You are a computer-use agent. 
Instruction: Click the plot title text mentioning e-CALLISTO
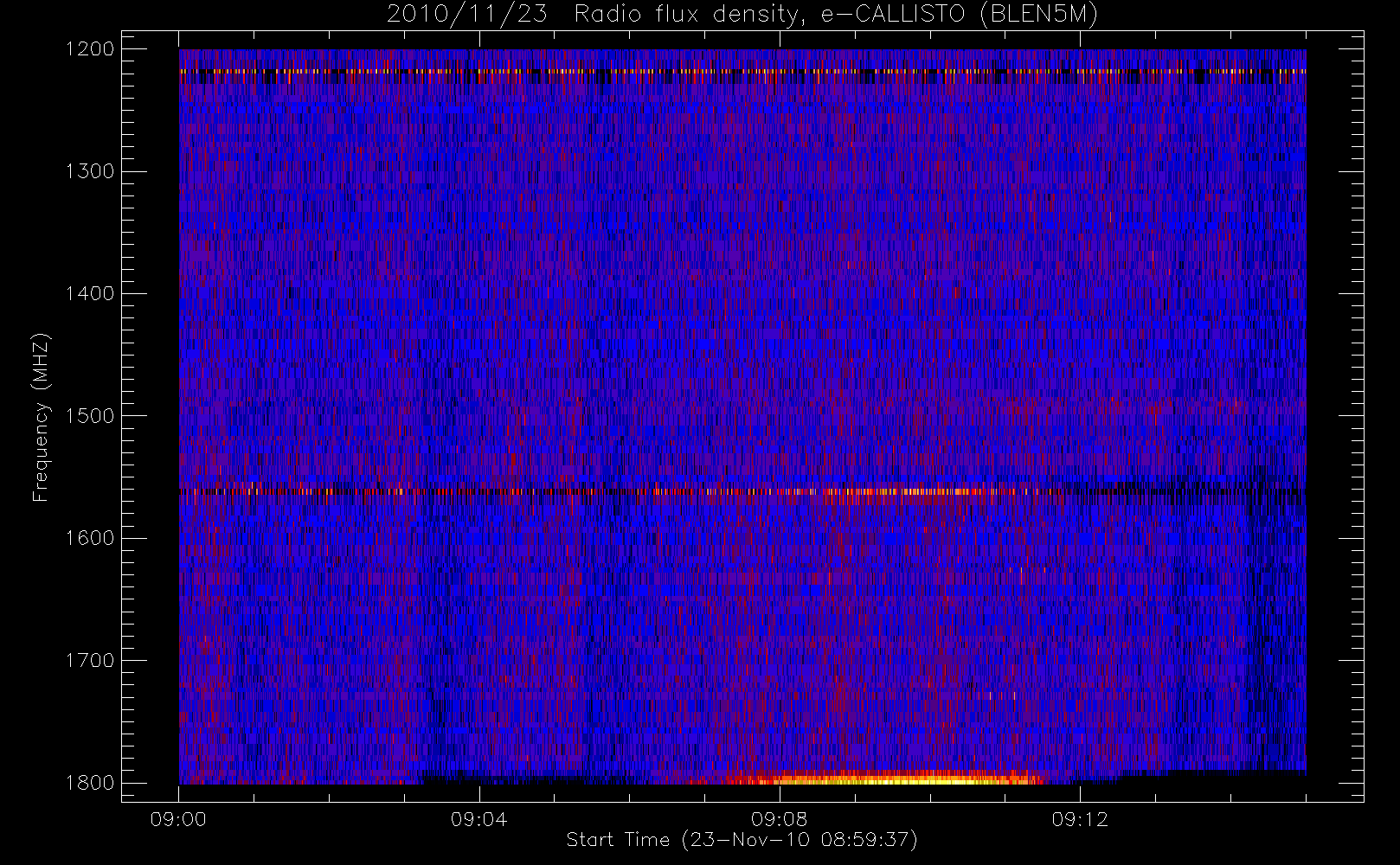pos(742,14)
